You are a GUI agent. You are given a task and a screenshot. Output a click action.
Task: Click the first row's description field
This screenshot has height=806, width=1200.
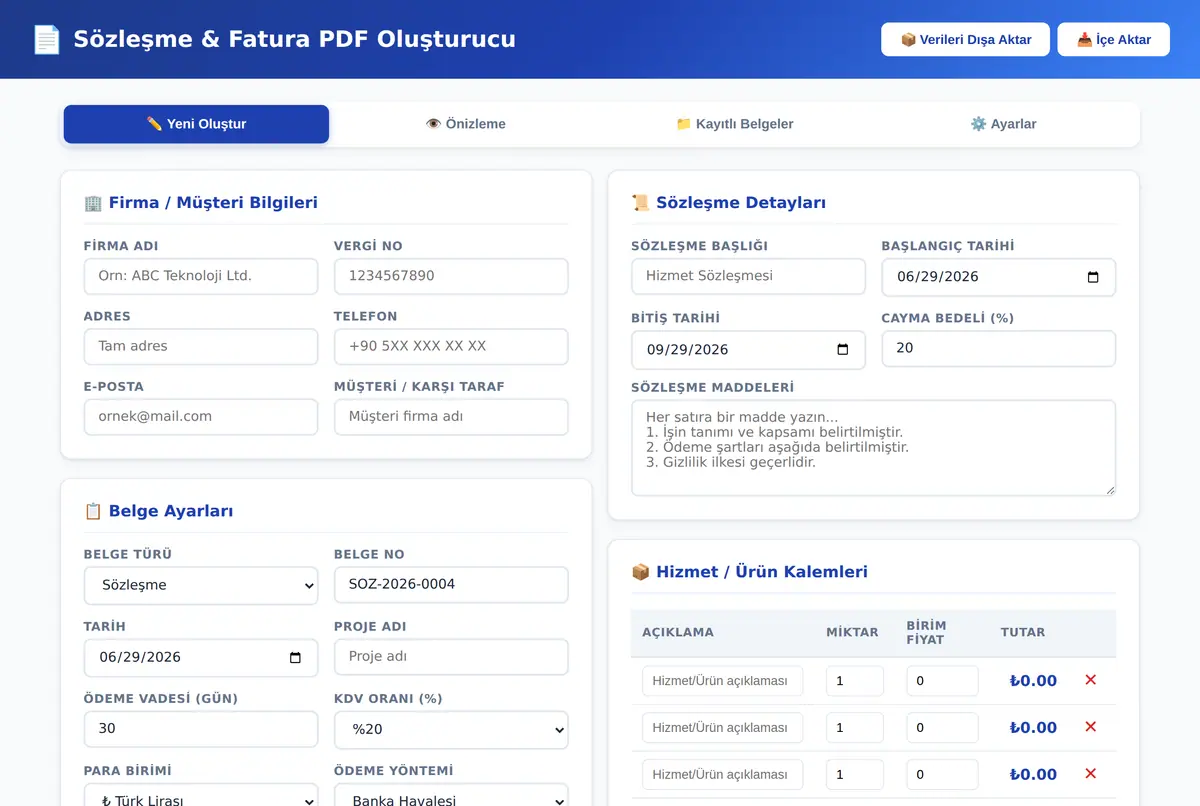[722, 681]
